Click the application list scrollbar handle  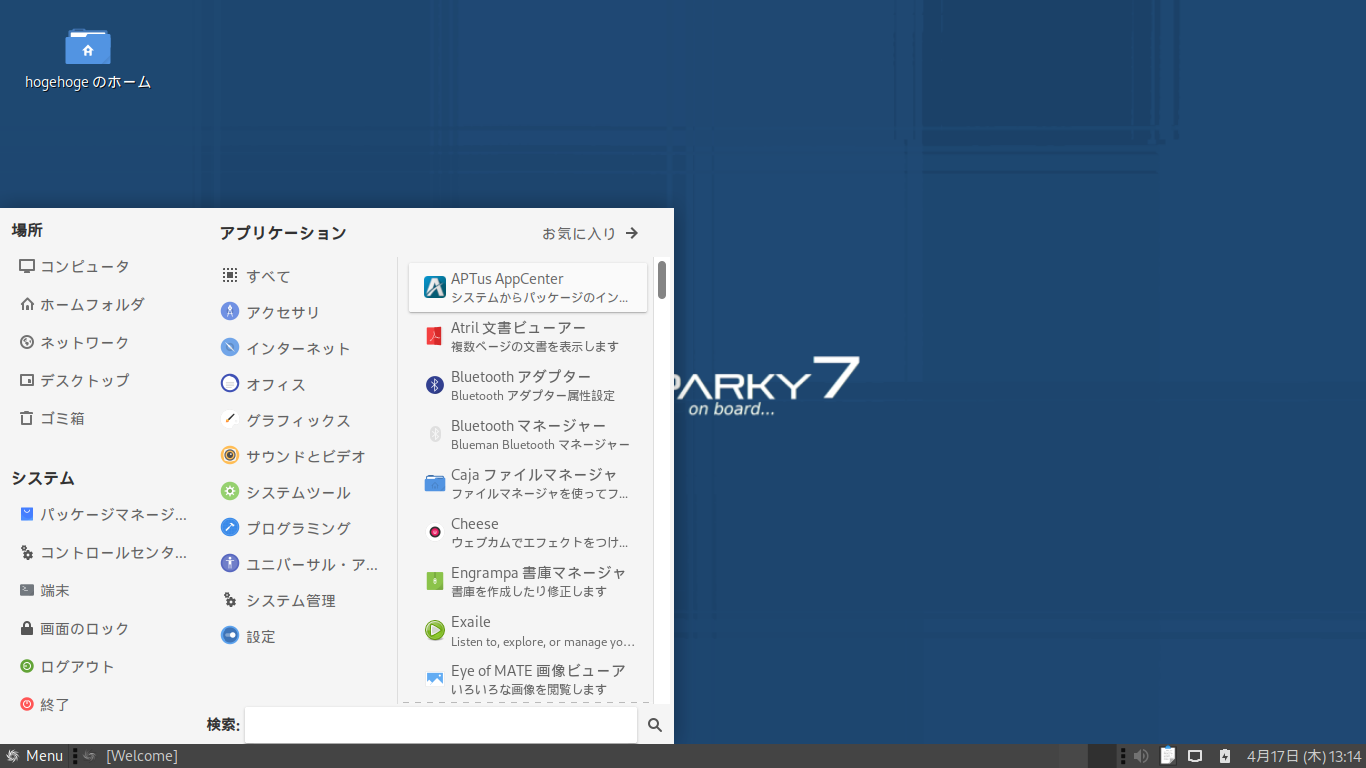coord(662,279)
